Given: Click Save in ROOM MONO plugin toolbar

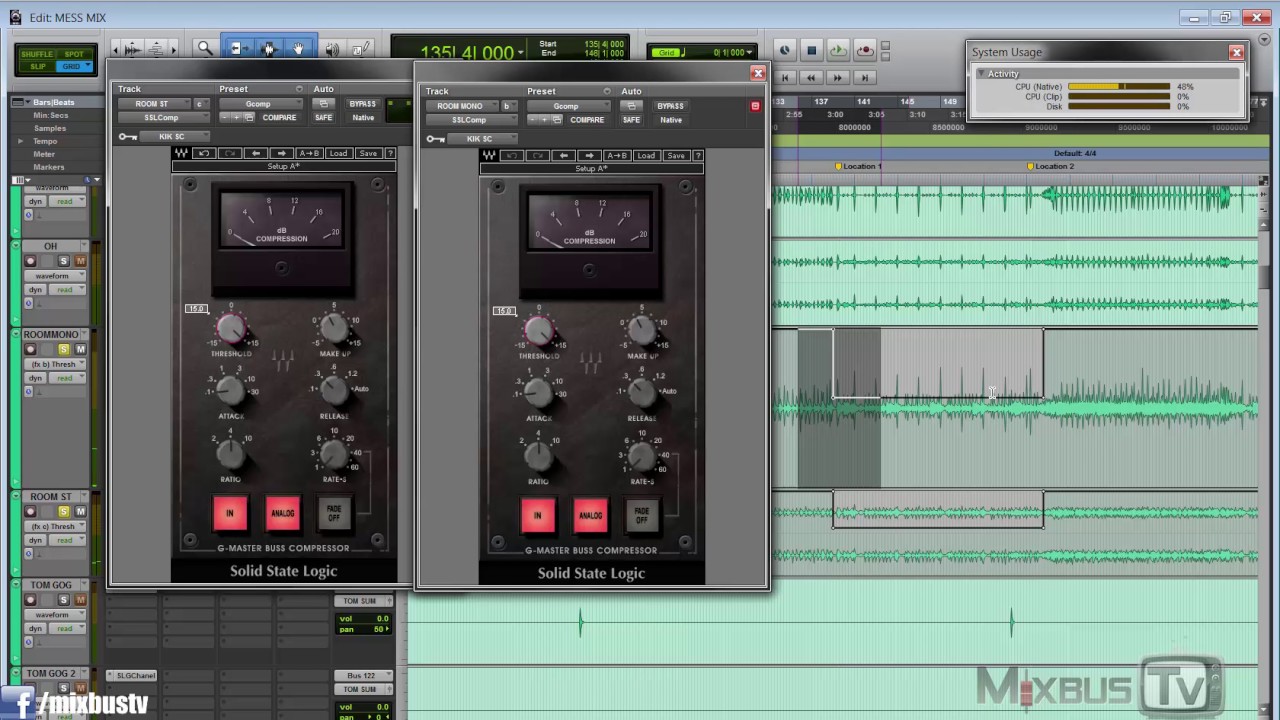Looking at the screenshot, I should point(676,155).
